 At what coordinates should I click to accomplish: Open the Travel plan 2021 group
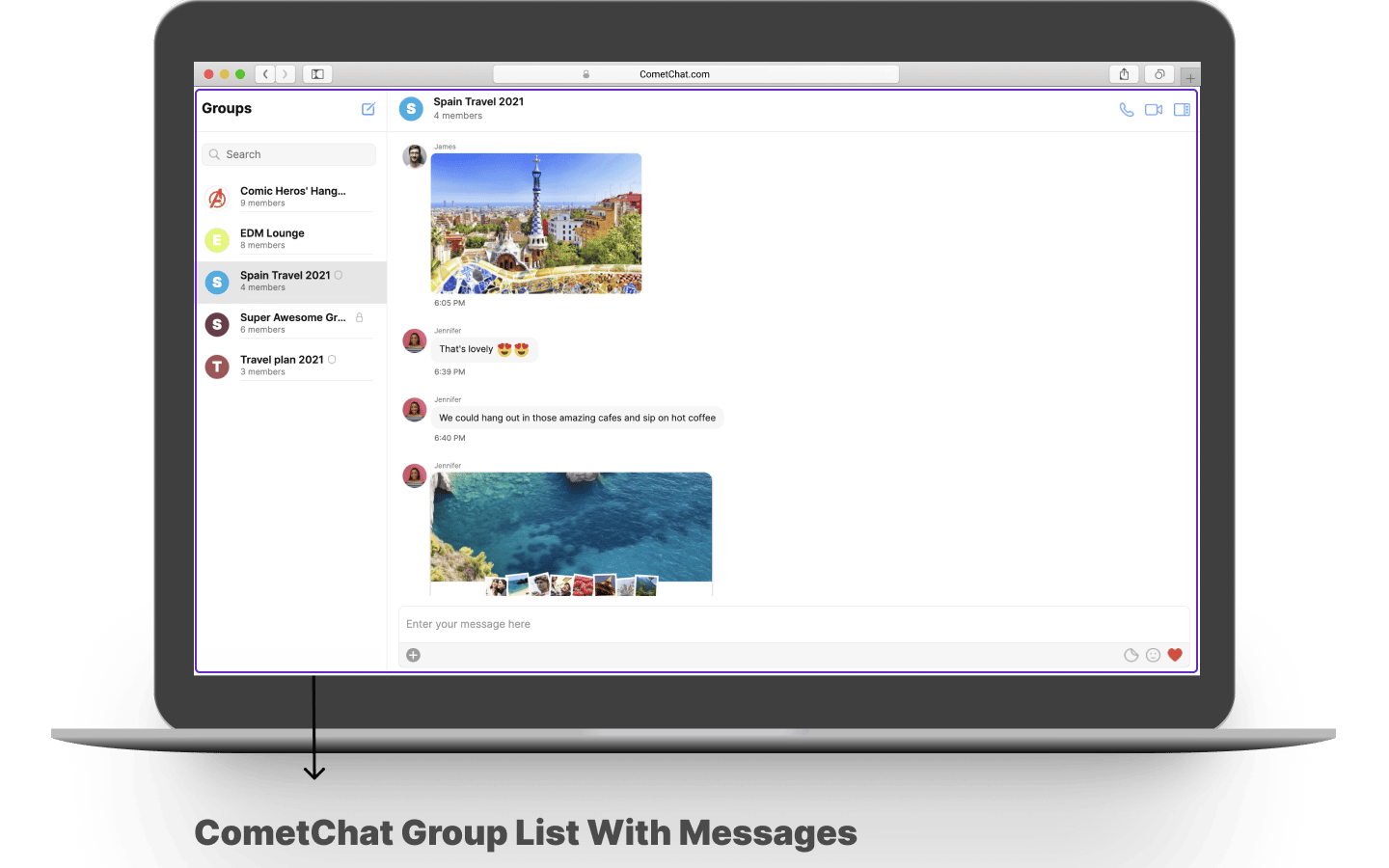click(x=291, y=366)
